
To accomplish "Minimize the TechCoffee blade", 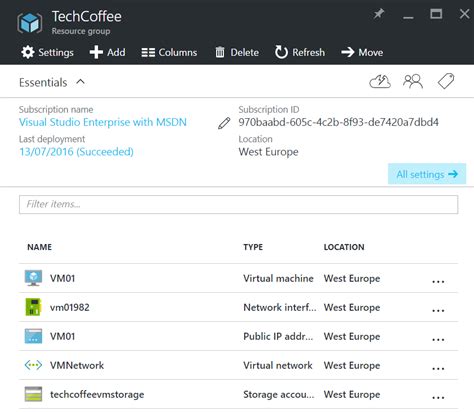I will [408, 17].
